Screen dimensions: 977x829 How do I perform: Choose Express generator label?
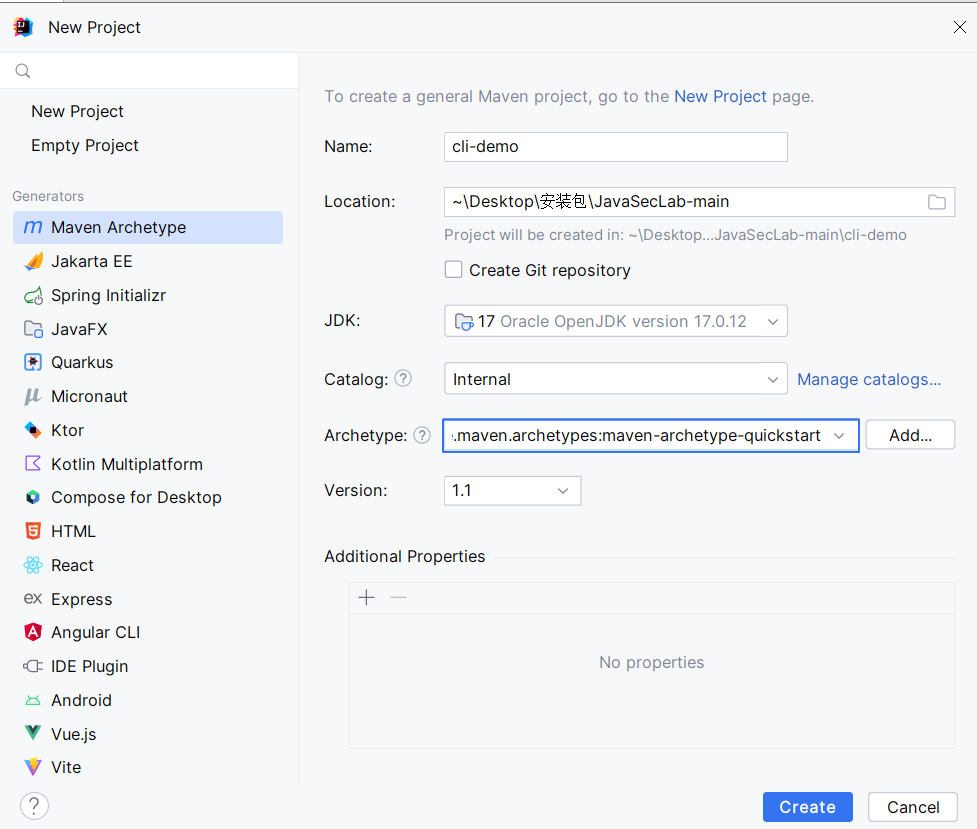[x=82, y=599]
